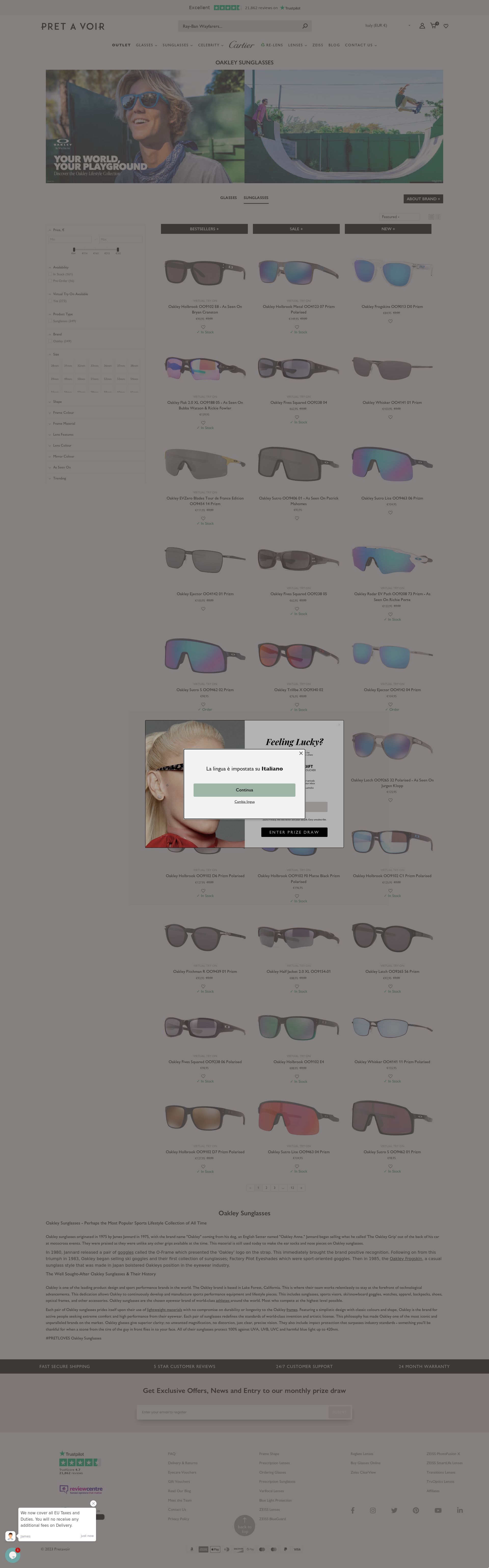Add Oakley Frogskins OO9013 D0 Prizm to wishlist
This screenshot has height=1568, width=489.
(390, 321)
